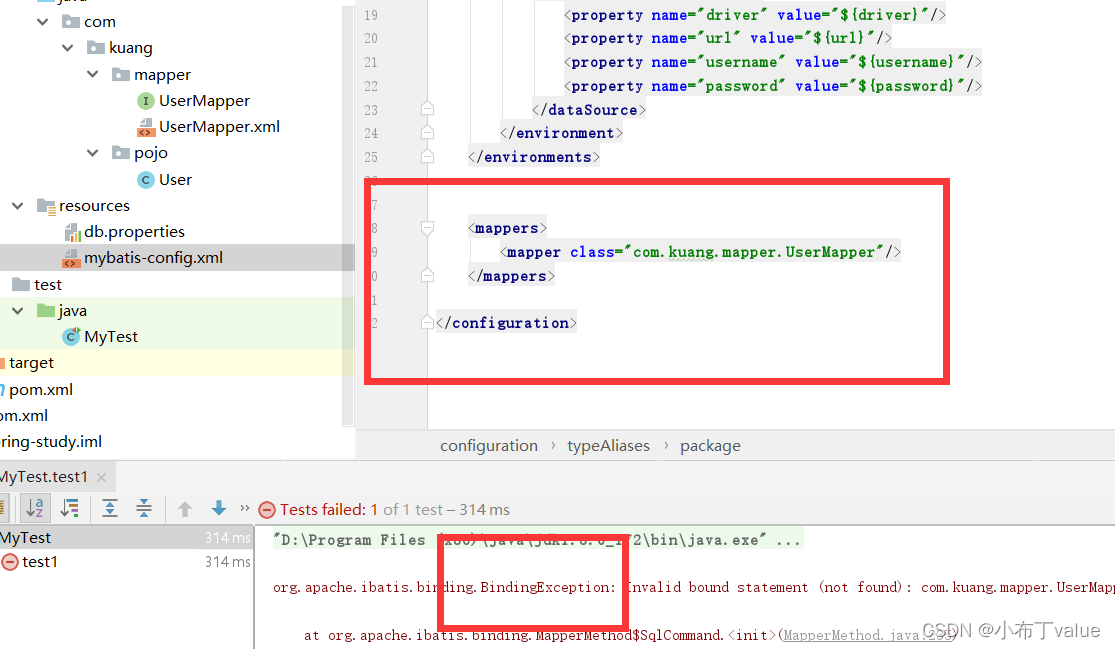The height and width of the screenshot is (649, 1115).
Task: Fold the closing dataSource tag at line 23
Action: [427, 109]
